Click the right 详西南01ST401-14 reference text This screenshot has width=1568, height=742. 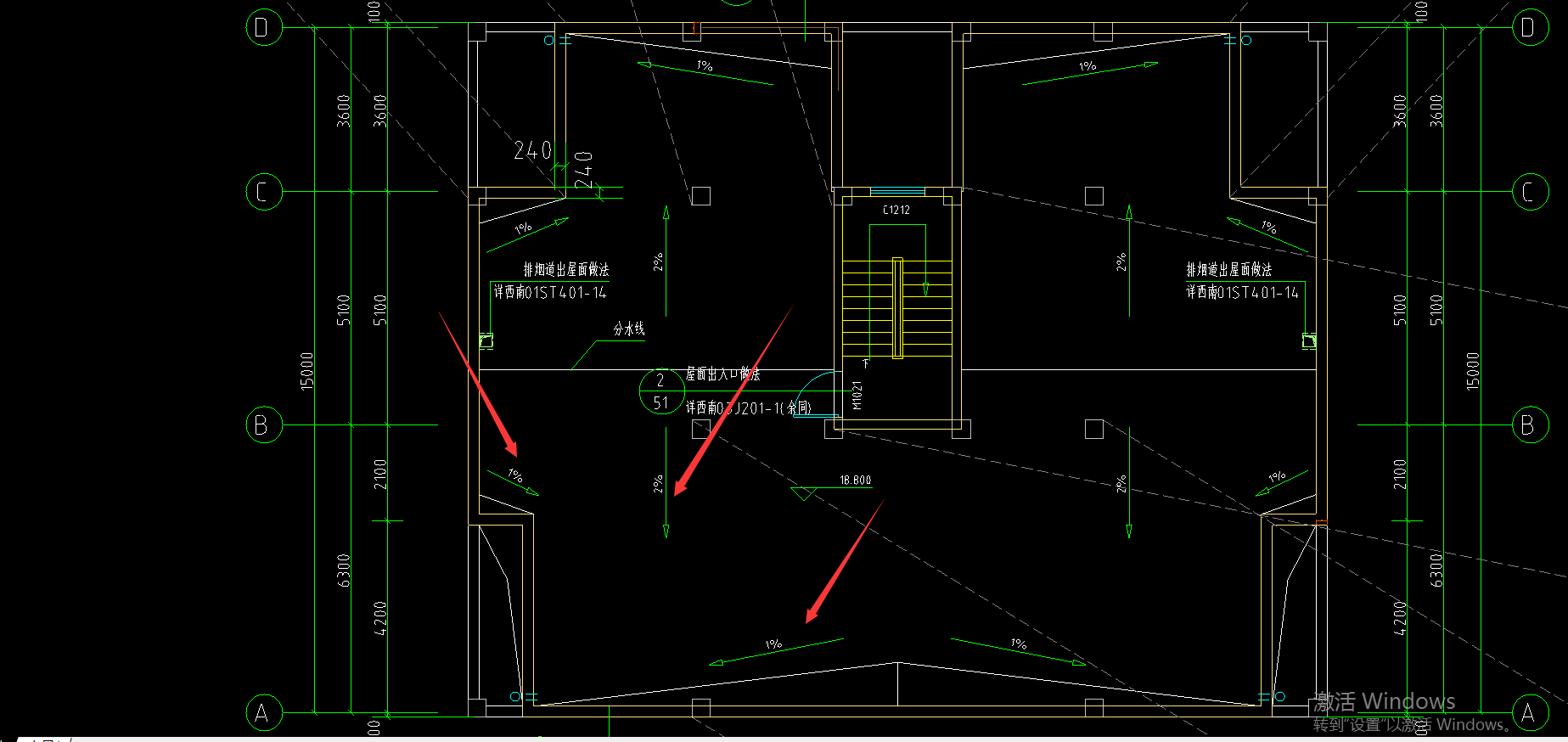1242,293
